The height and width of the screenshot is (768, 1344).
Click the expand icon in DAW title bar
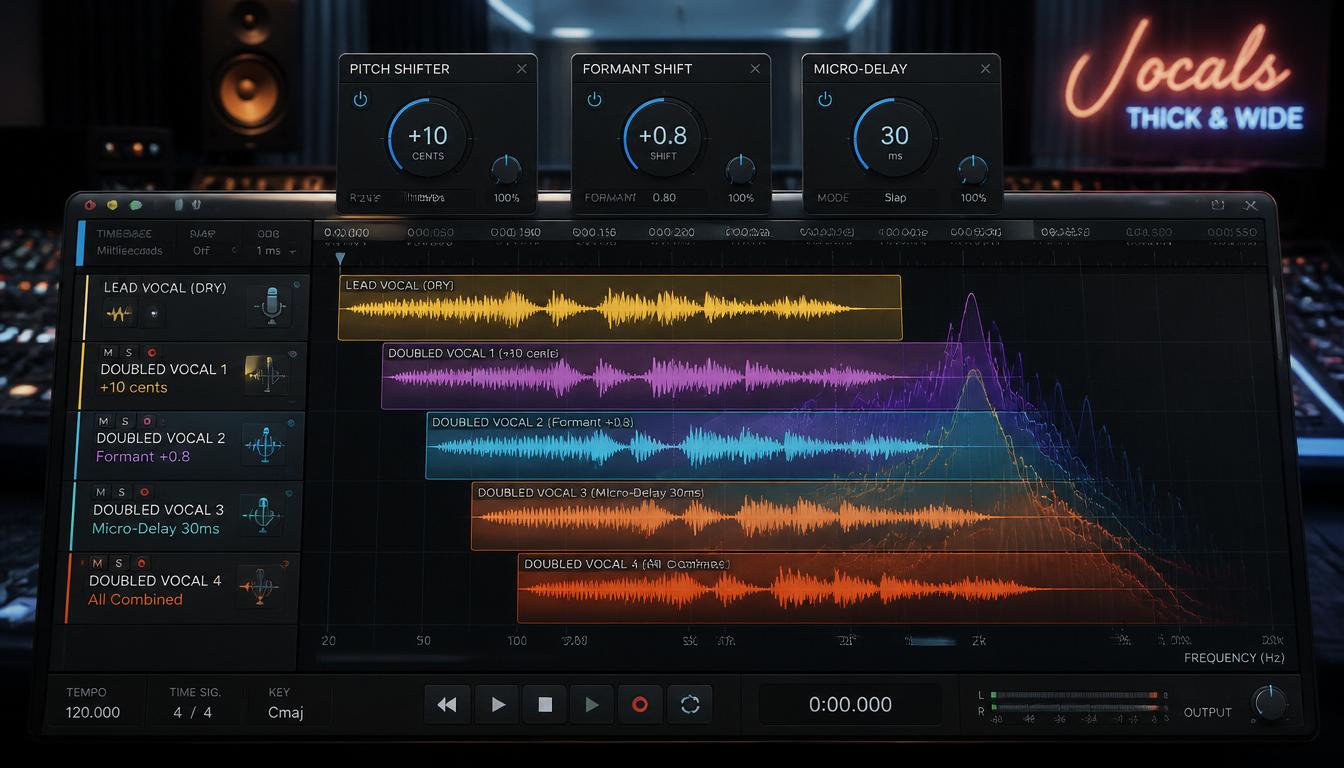1217,205
